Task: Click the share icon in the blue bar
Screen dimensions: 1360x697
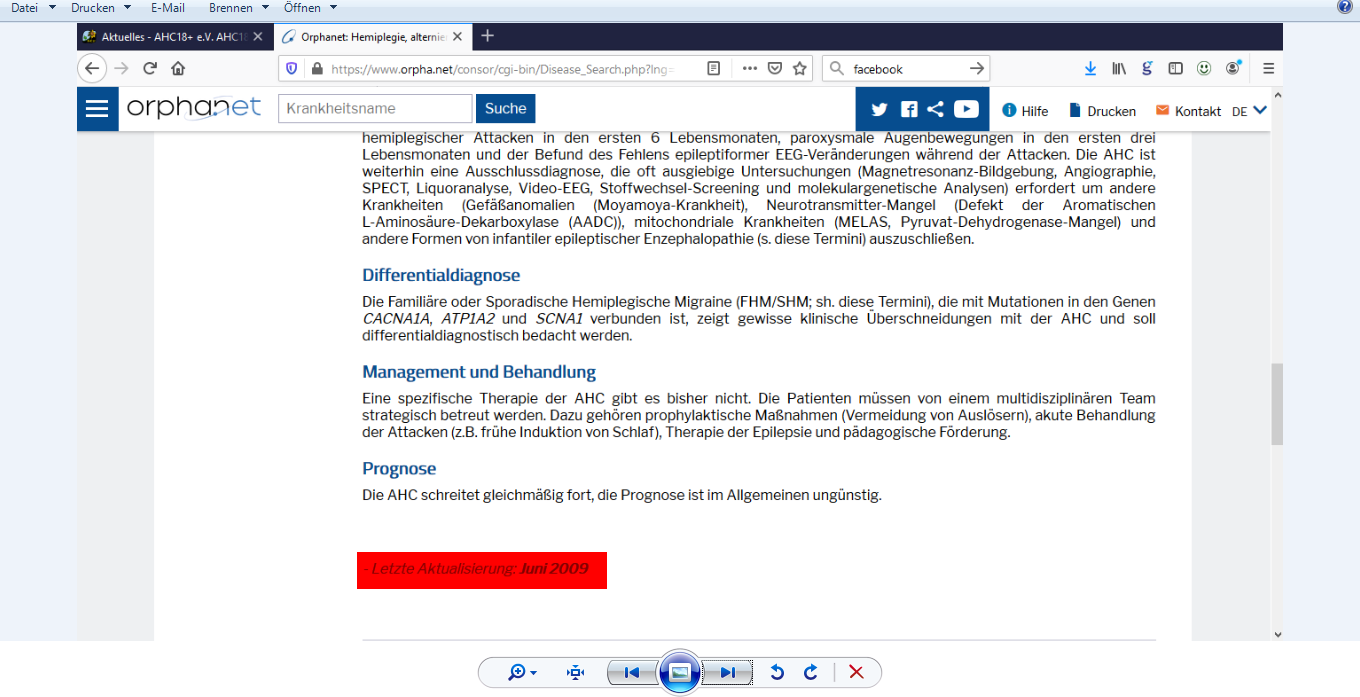Action: (x=936, y=110)
